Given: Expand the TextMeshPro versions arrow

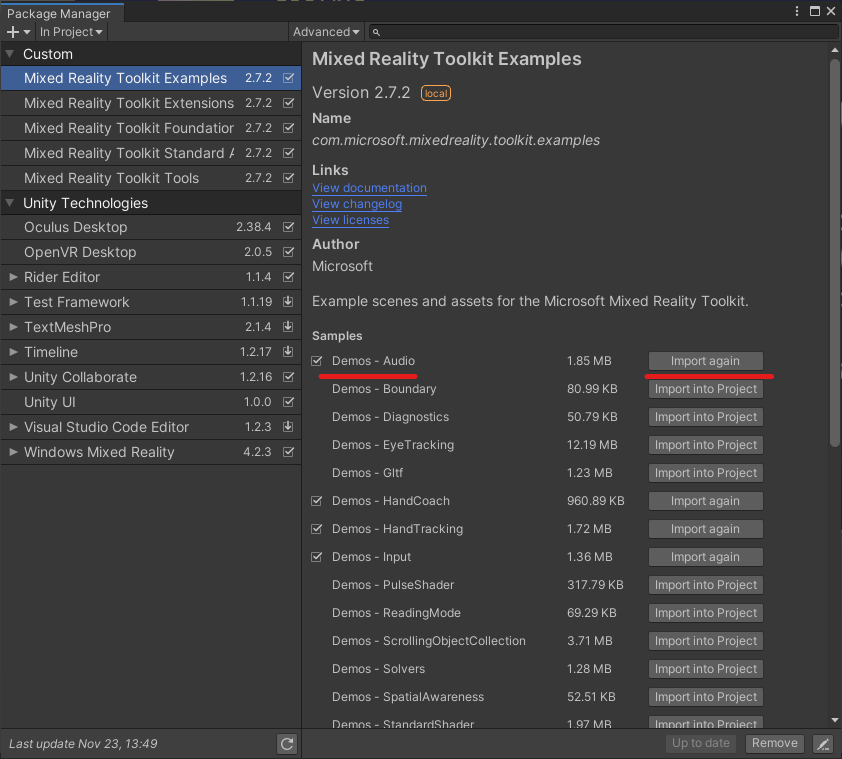Looking at the screenshot, I should pyautogui.click(x=13, y=327).
